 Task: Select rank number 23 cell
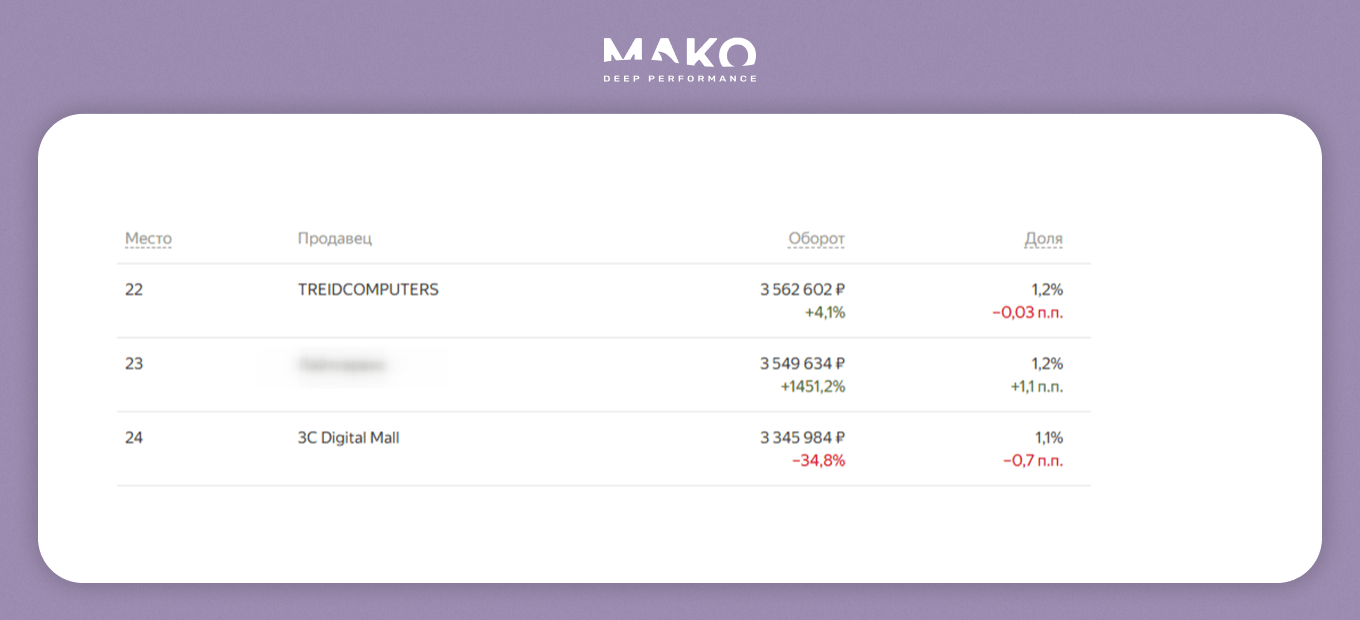tap(134, 364)
